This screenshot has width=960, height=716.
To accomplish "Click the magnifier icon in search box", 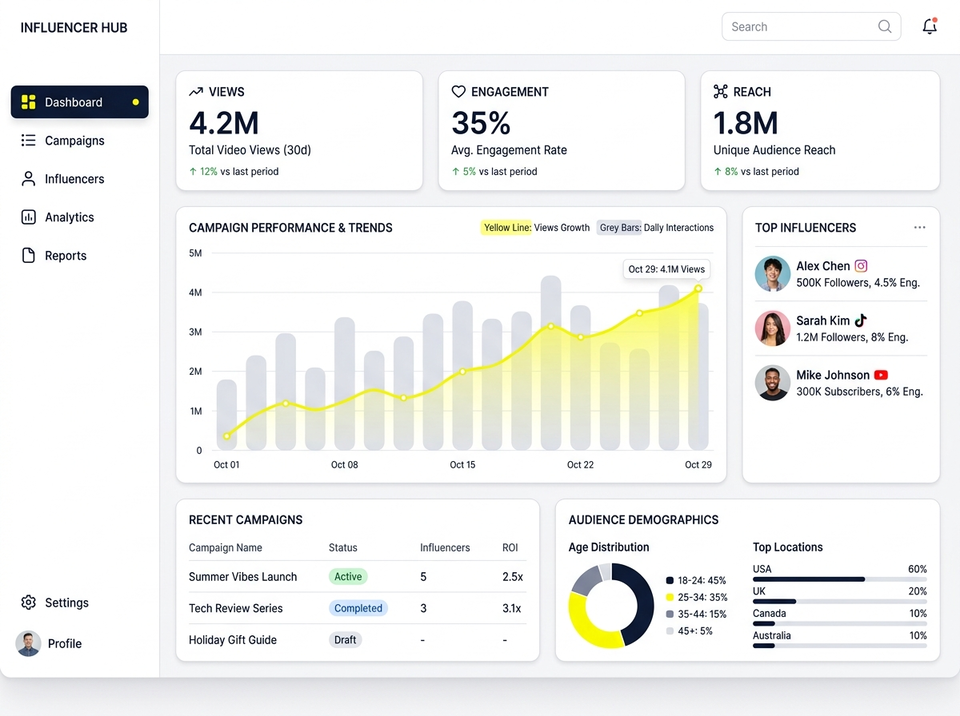I will [885, 26].
